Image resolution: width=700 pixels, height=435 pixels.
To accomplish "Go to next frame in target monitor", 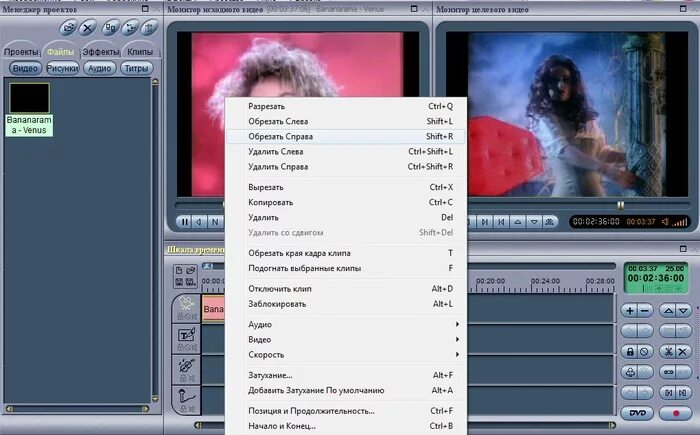I will [485, 222].
